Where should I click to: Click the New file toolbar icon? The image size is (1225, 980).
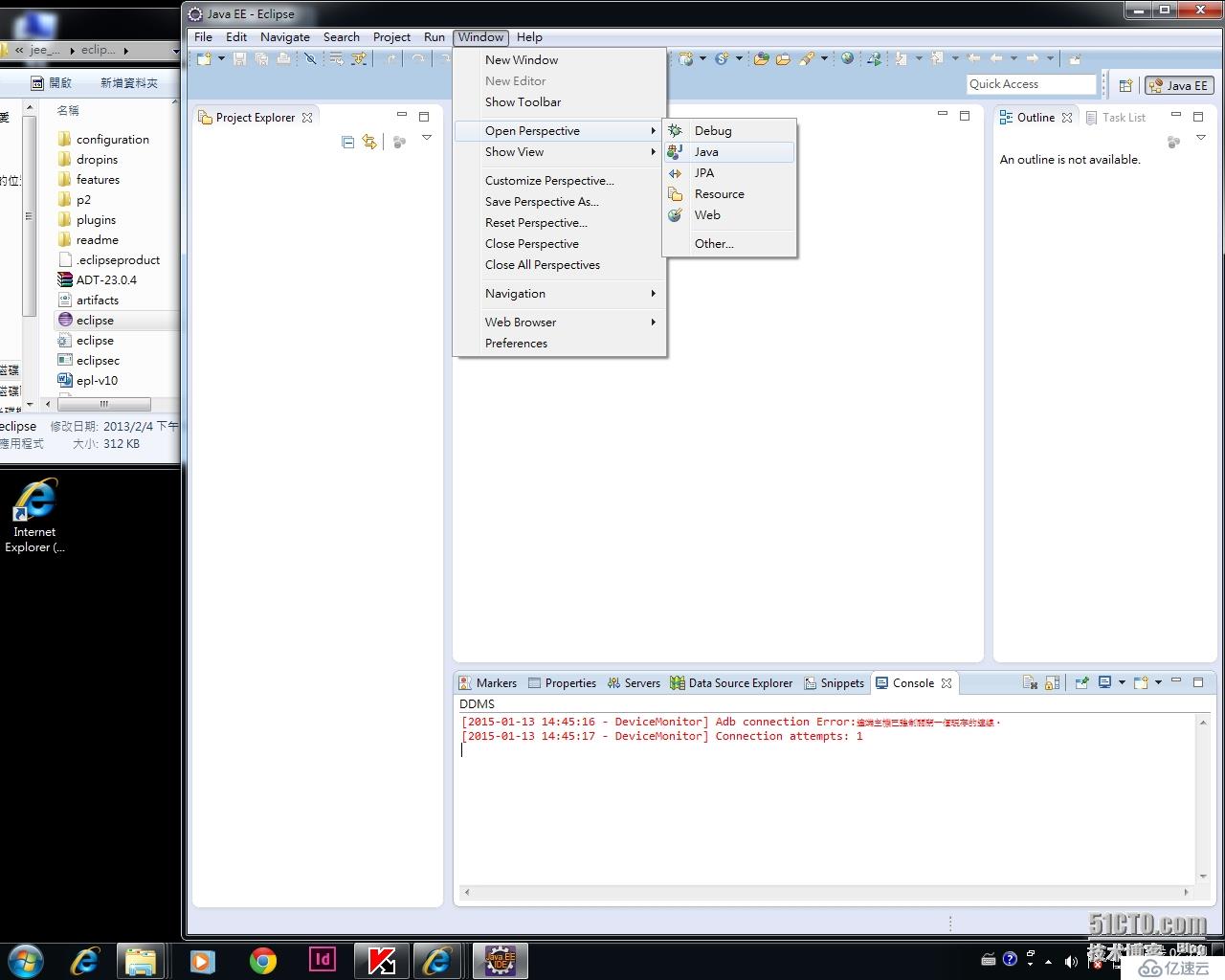click(204, 58)
